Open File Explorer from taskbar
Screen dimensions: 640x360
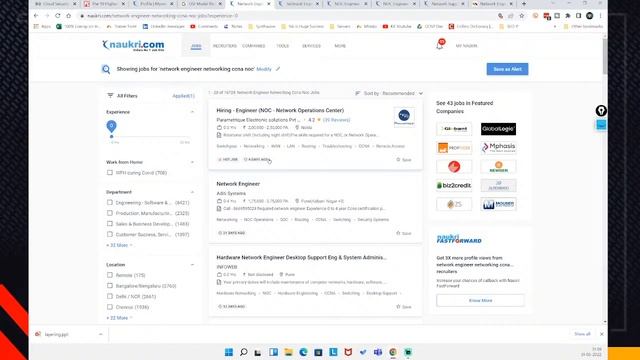coord(289,352)
